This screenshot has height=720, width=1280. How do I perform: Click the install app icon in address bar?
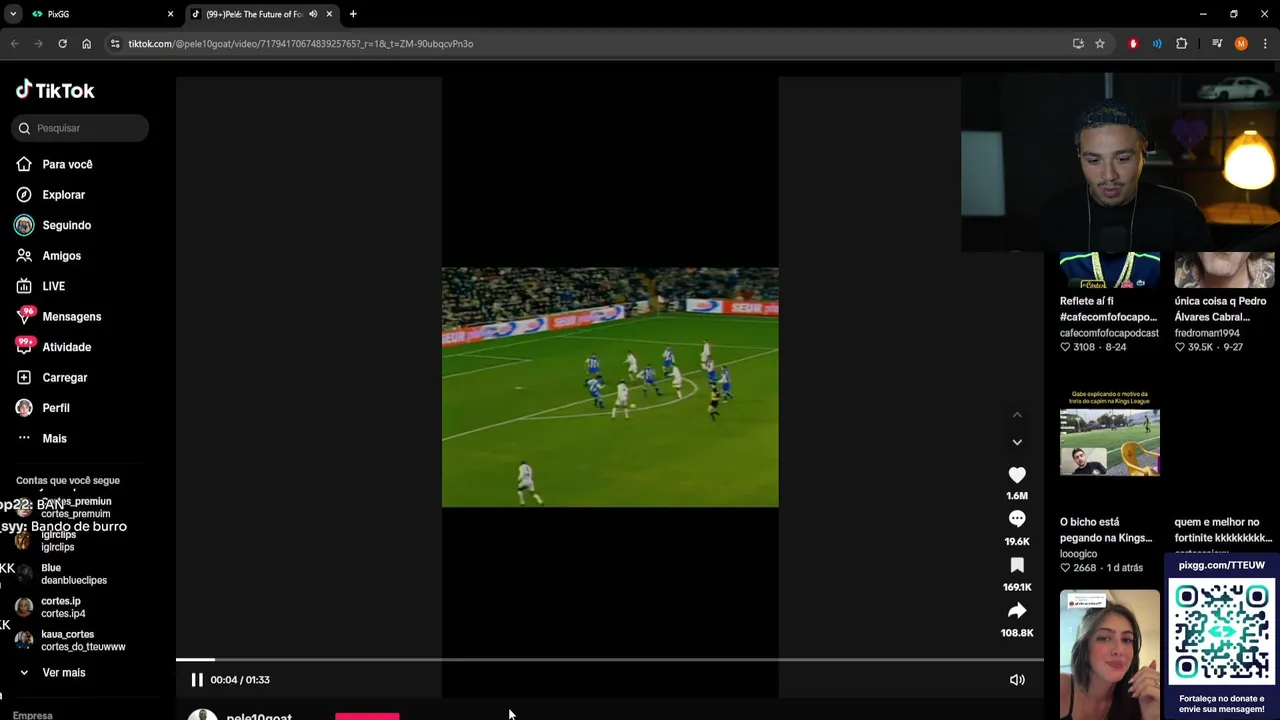click(x=1078, y=44)
